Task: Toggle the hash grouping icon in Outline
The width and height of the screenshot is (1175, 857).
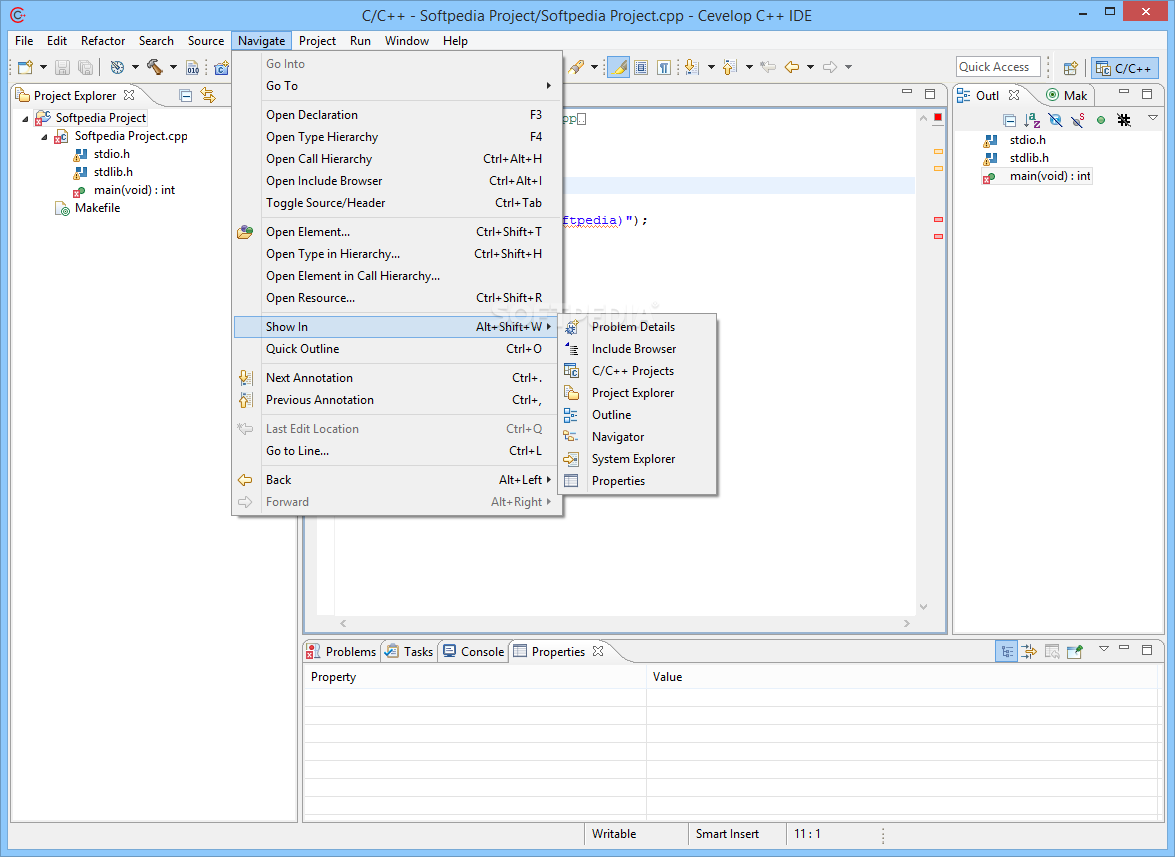Action: pos(1123,120)
